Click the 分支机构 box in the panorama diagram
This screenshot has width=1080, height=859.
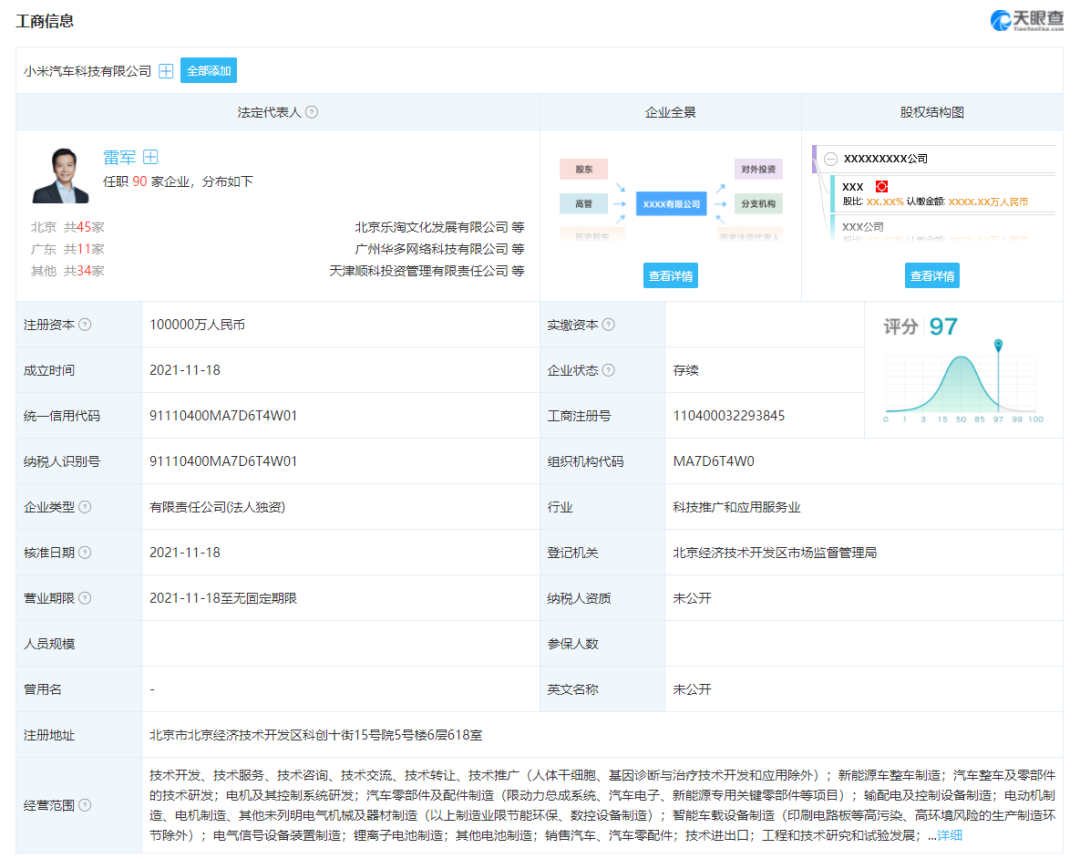tap(758, 204)
